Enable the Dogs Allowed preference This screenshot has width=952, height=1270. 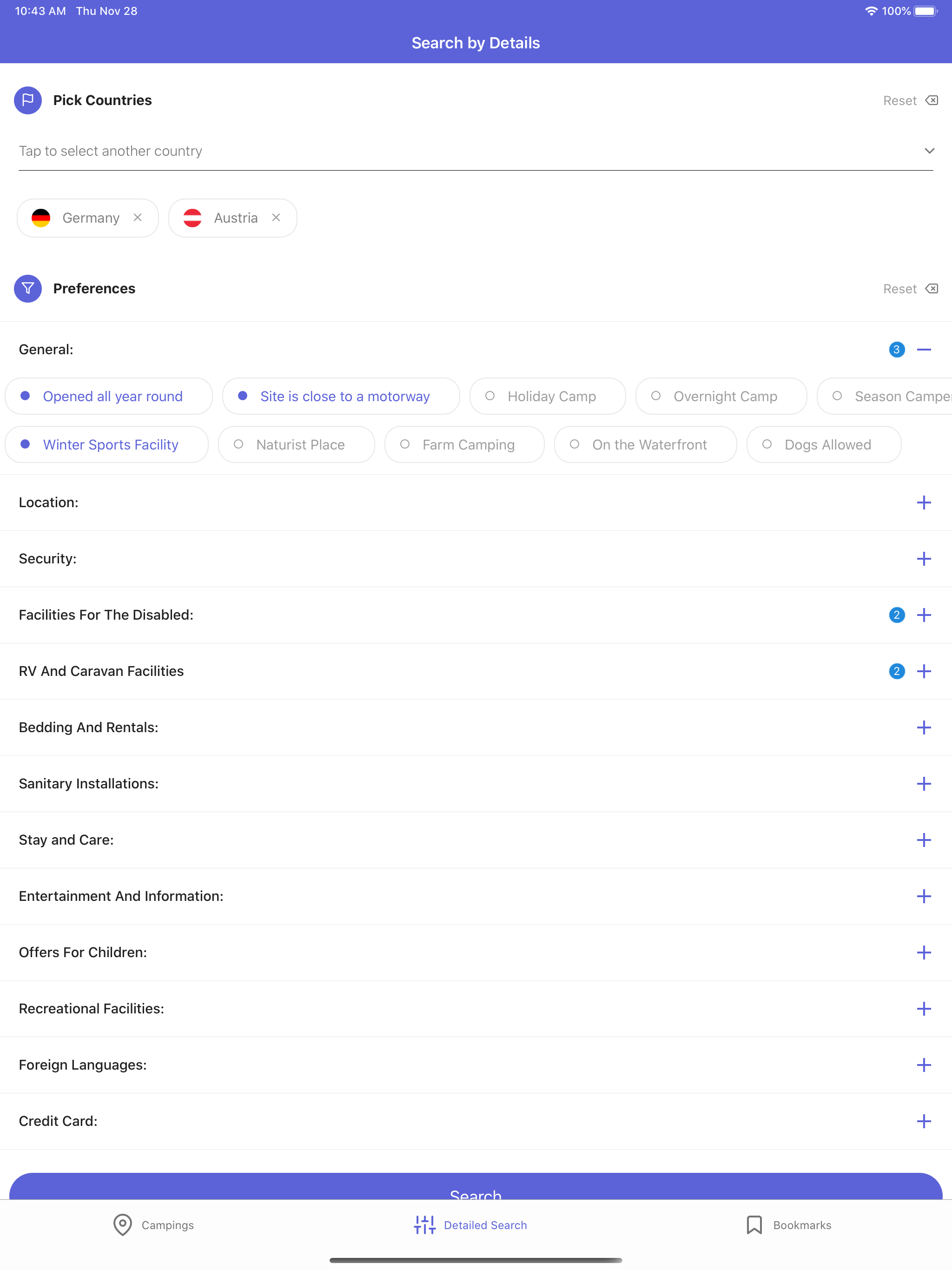(x=823, y=444)
